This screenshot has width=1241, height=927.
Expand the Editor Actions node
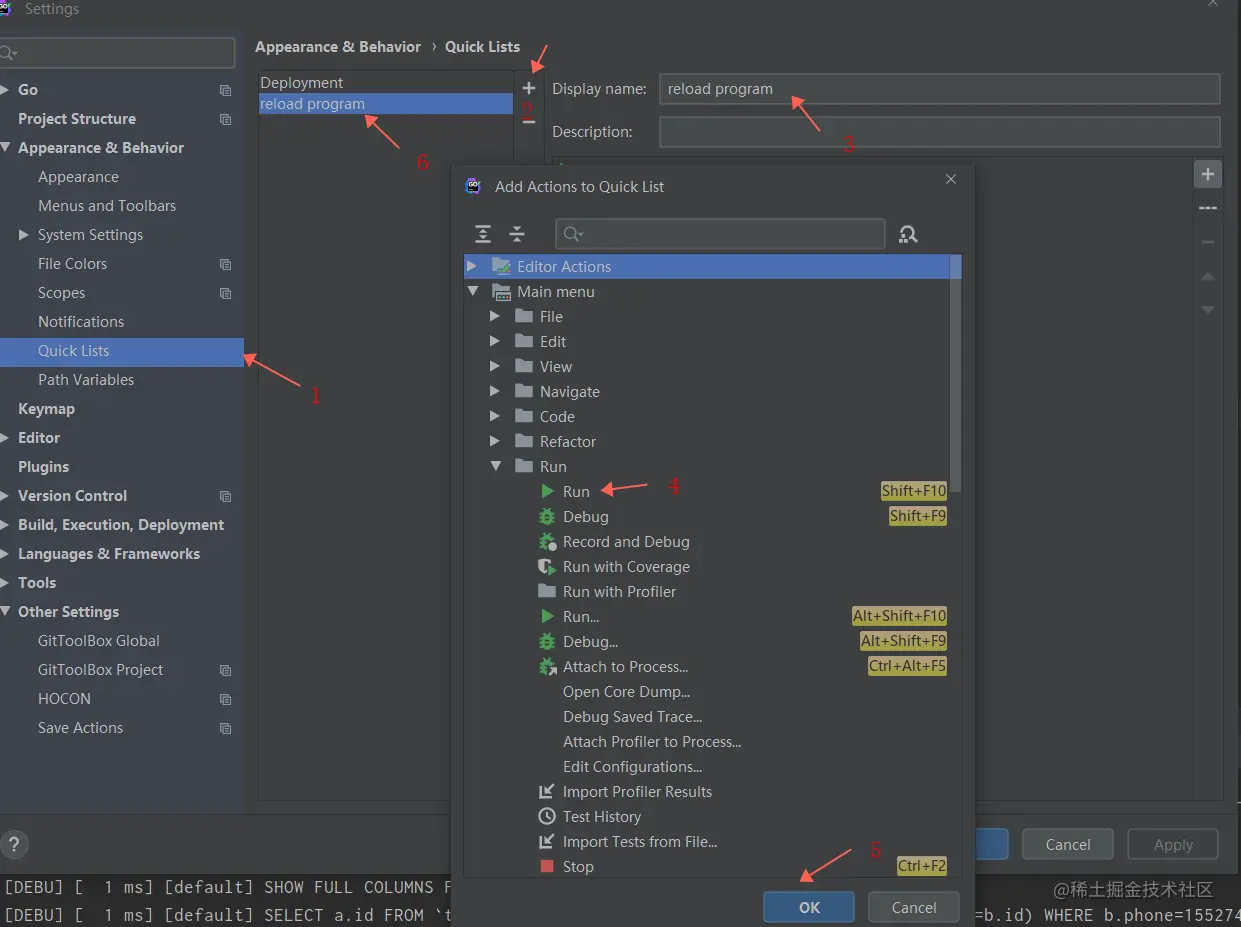click(472, 266)
